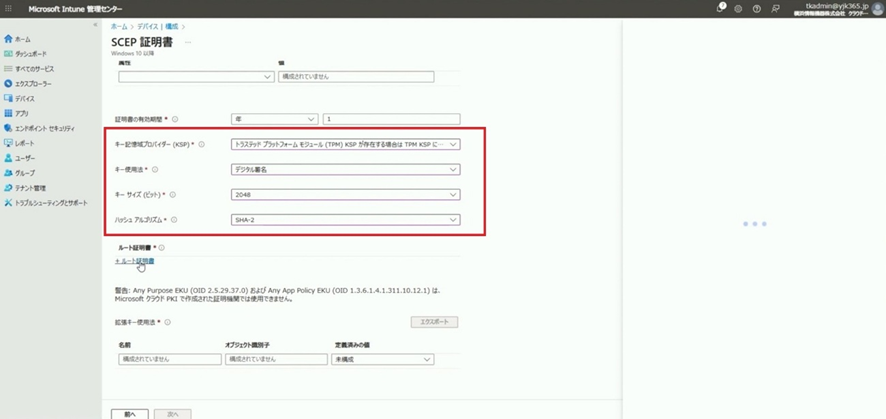Open the notifications bell icon
This screenshot has width=886, height=419.
pos(720,8)
